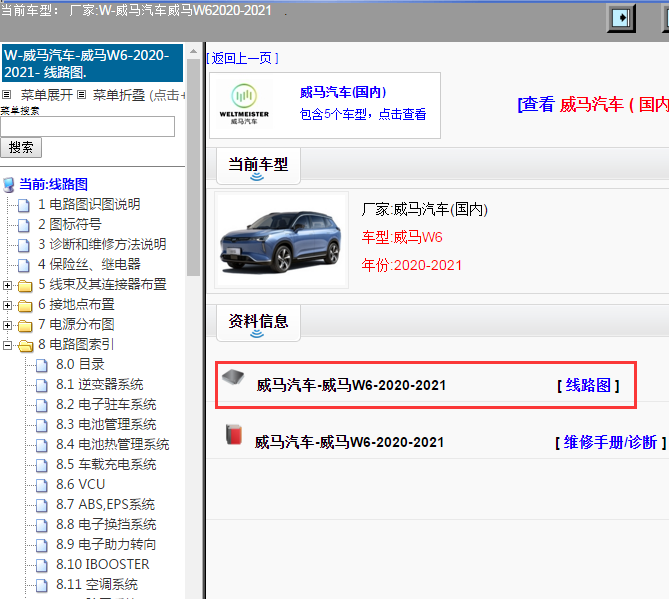Image resolution: width=669 pixels, height=599 pixels.
Task: Open 8.6 VCU
Action: coord(80,485)
